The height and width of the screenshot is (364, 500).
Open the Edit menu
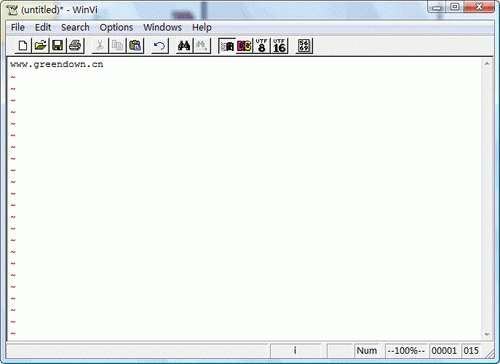point(43,27)
